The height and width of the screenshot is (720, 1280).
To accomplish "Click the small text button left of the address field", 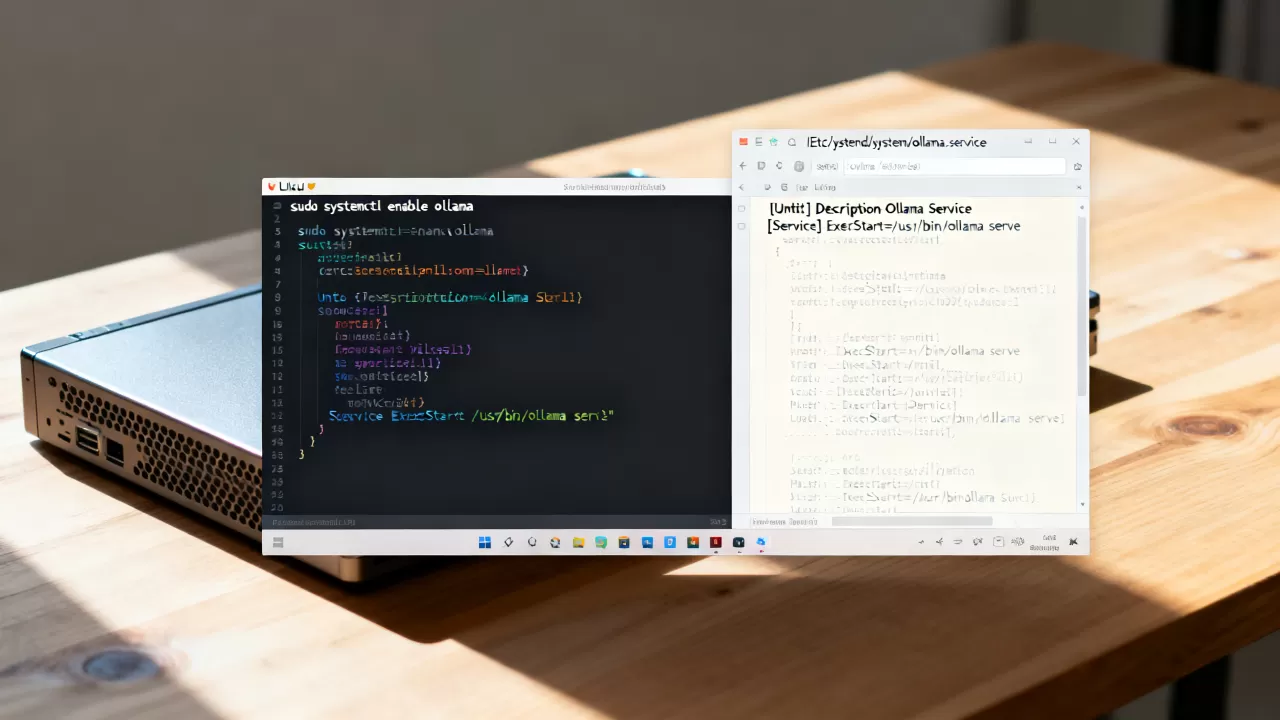I will (826, 166).
